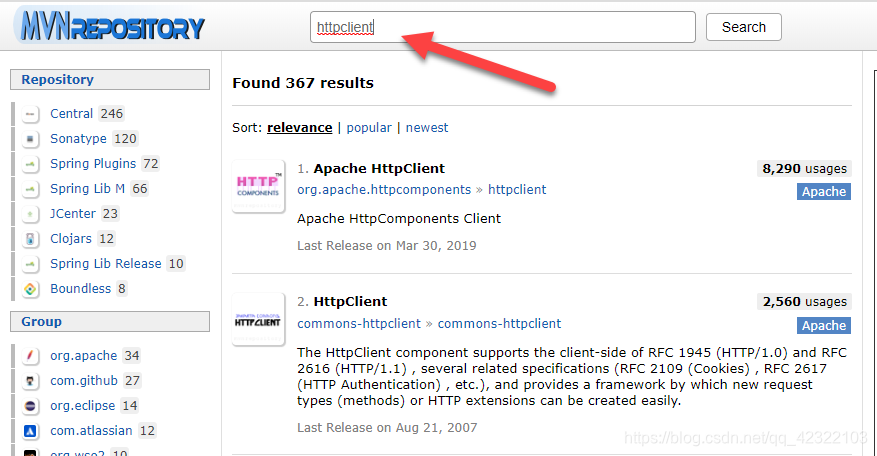Click the org.eclipse group icon

pos(30,406)
